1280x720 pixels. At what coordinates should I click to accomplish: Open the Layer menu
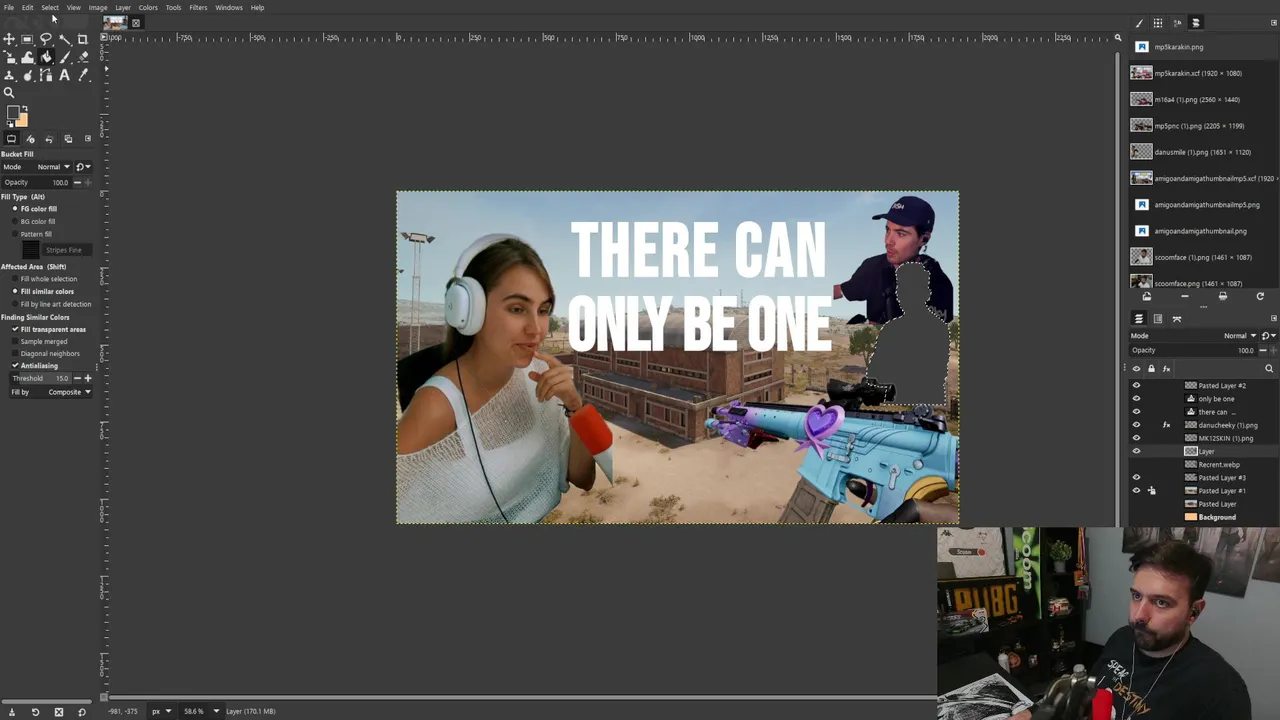(x=123, y=8)
